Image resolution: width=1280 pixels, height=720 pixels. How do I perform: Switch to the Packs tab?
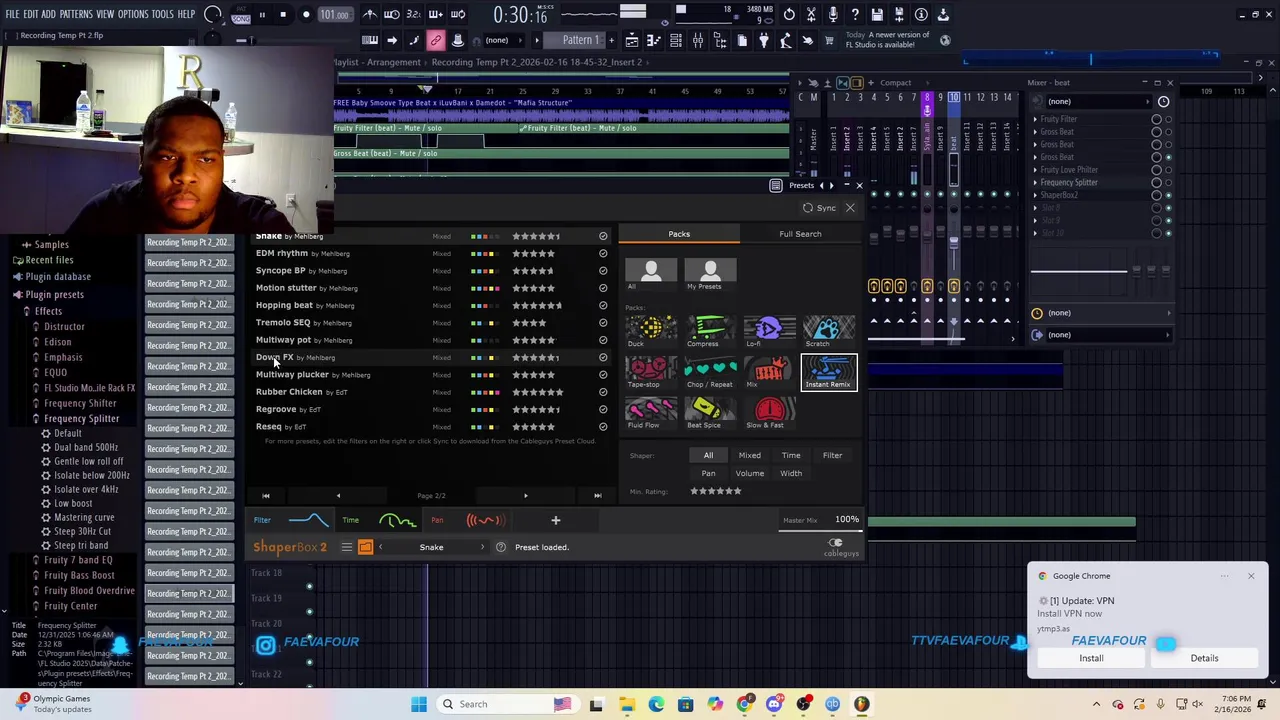(679, 234)
